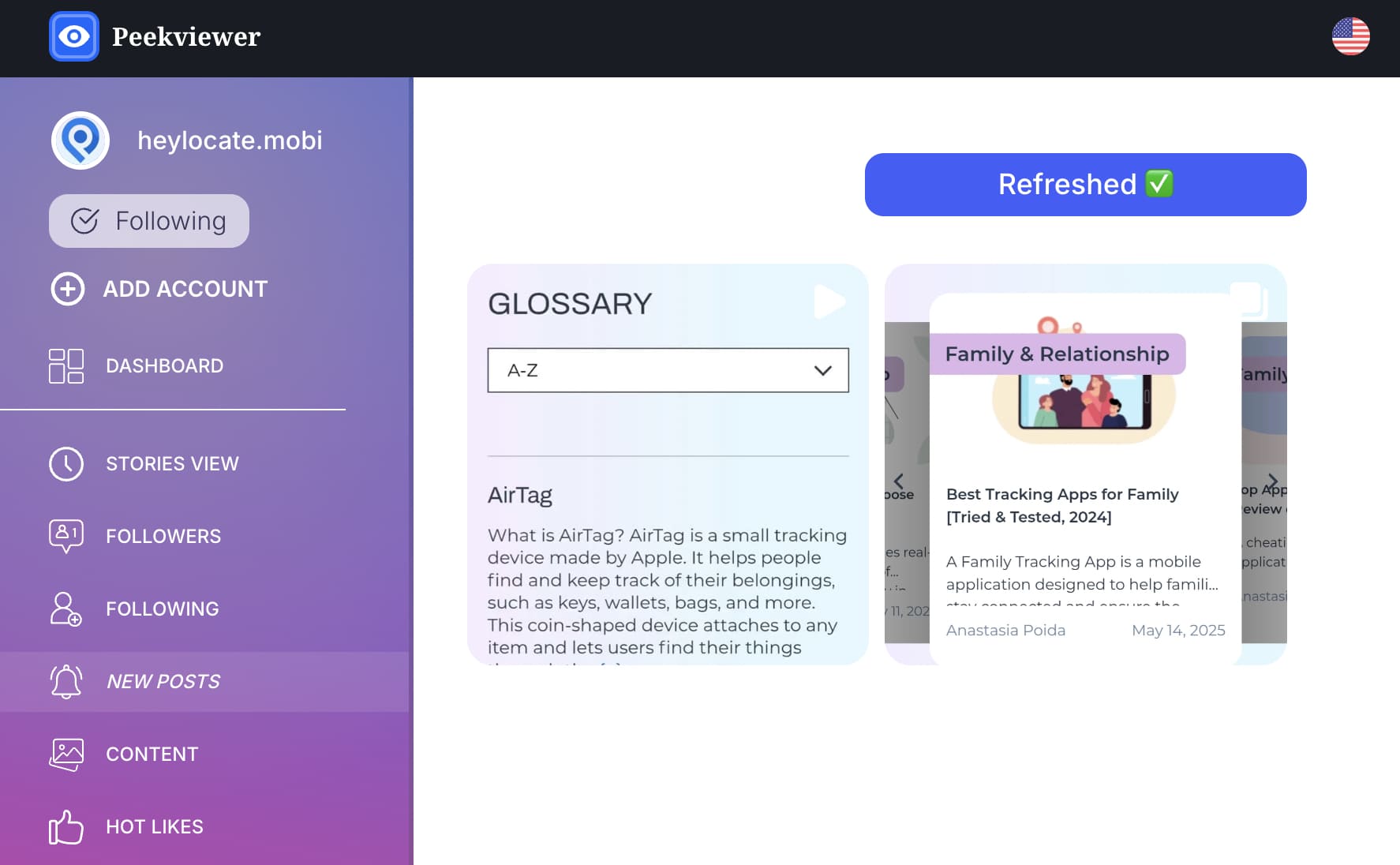1400x865 pixels.
Task: Click the Peekviewer eye logo icon
Action: coord(74,36)
